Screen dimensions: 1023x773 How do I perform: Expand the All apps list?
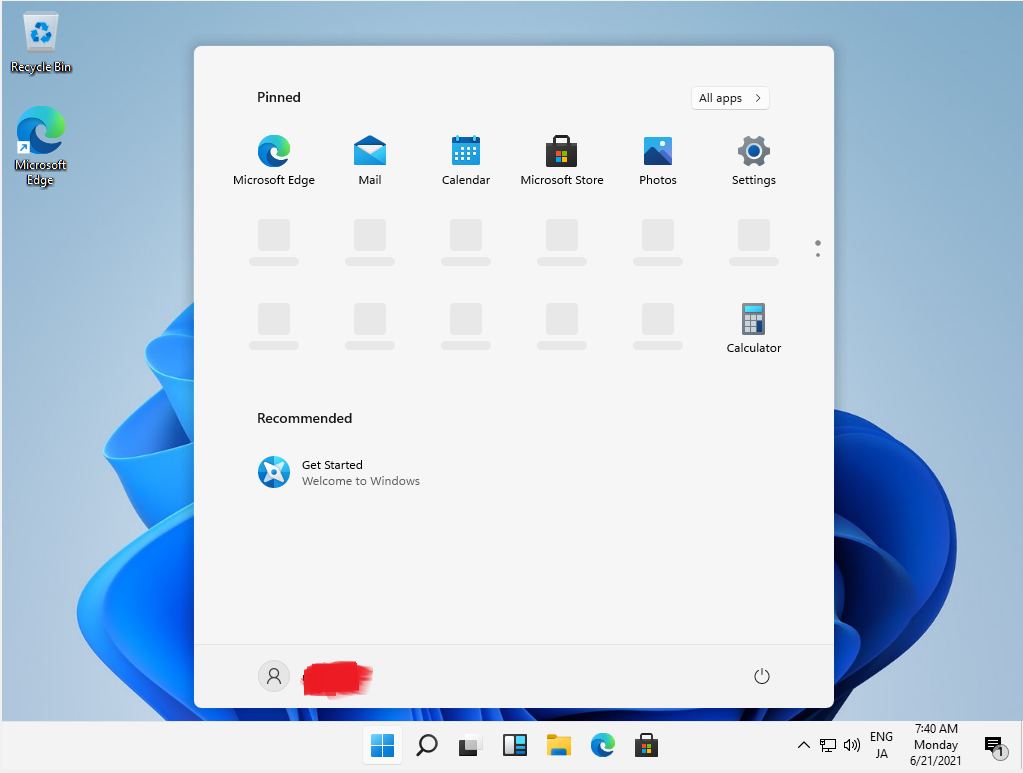[x=730, y=98]
